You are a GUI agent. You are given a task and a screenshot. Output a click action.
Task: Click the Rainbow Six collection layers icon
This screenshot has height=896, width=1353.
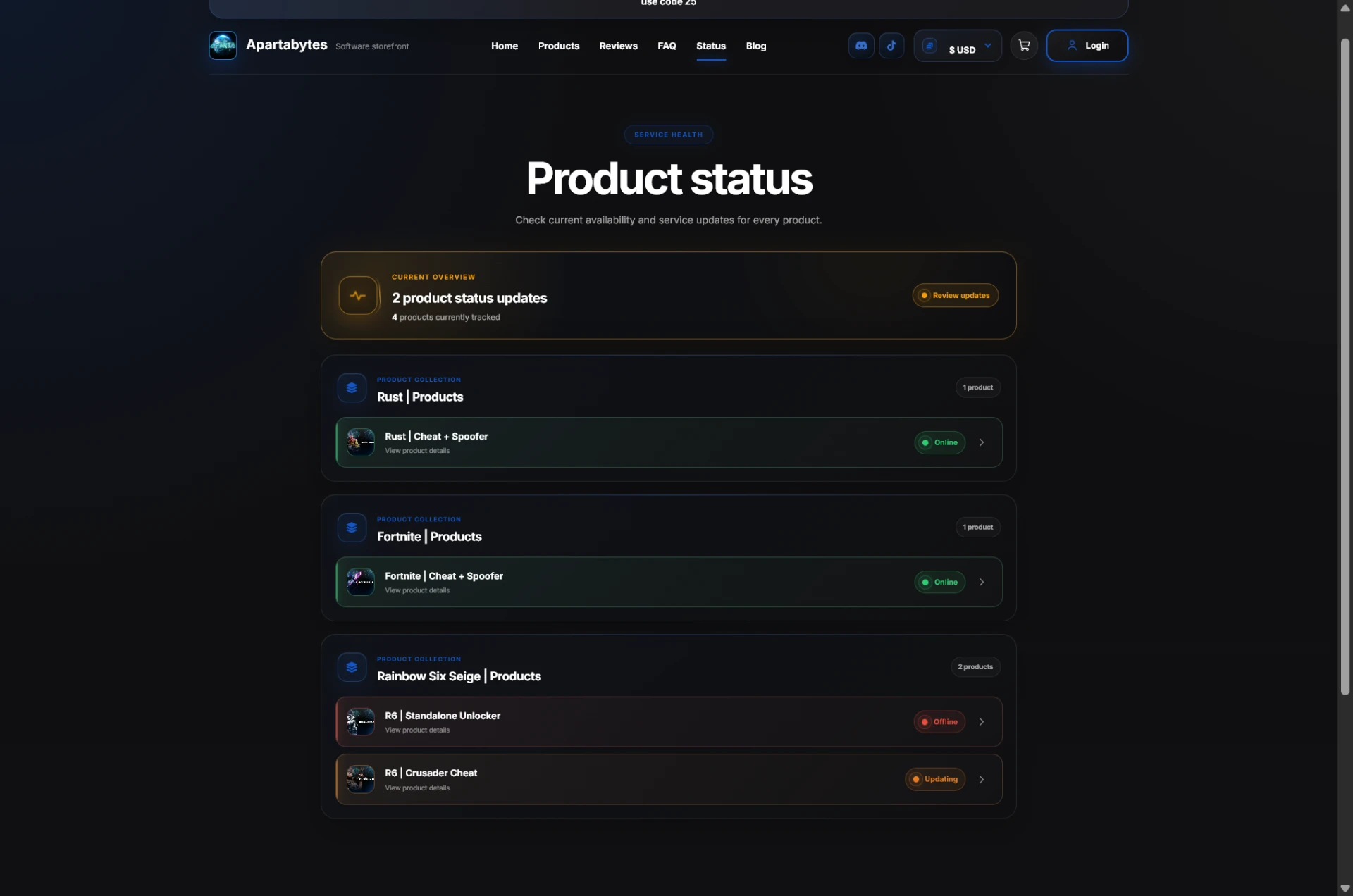(352, 667)
